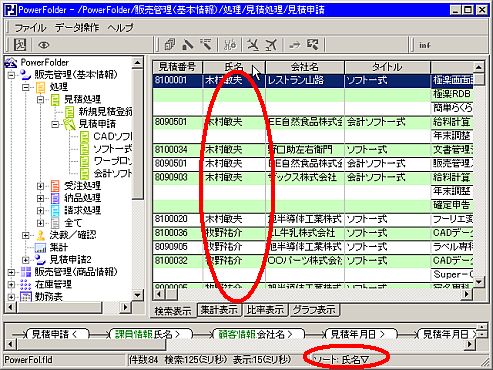The image size is (493, 370).
Task: Click the tree panel scroll-down arrow
Action: 138,295
